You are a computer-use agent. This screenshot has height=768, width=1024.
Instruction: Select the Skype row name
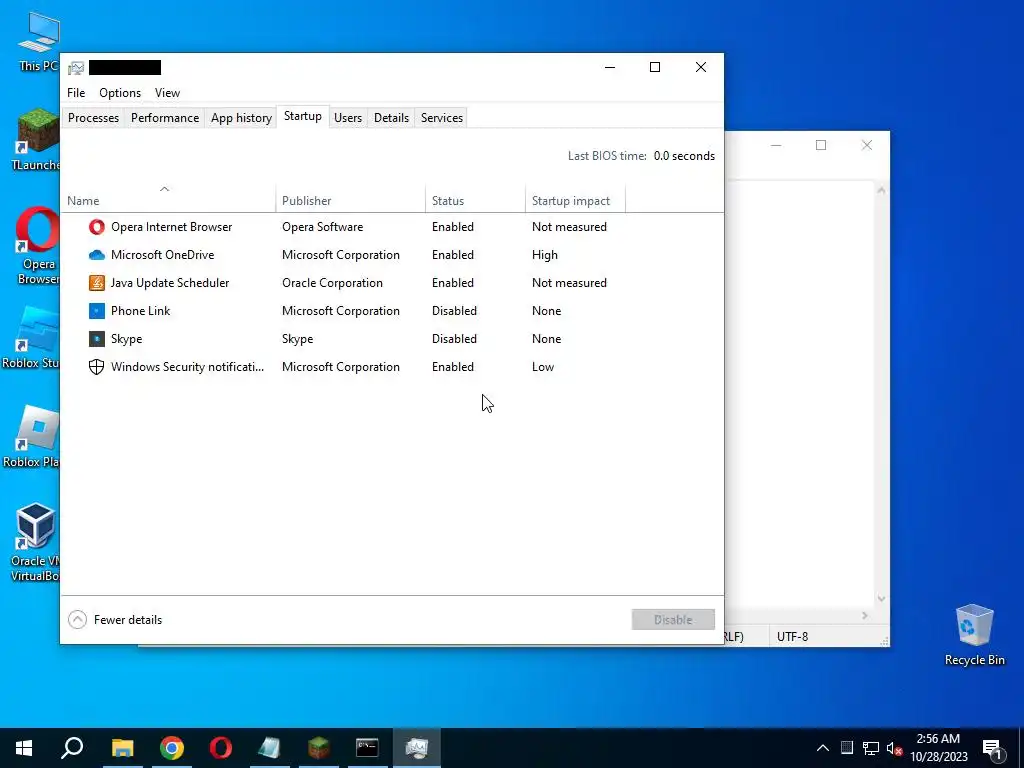click(126, 339)
